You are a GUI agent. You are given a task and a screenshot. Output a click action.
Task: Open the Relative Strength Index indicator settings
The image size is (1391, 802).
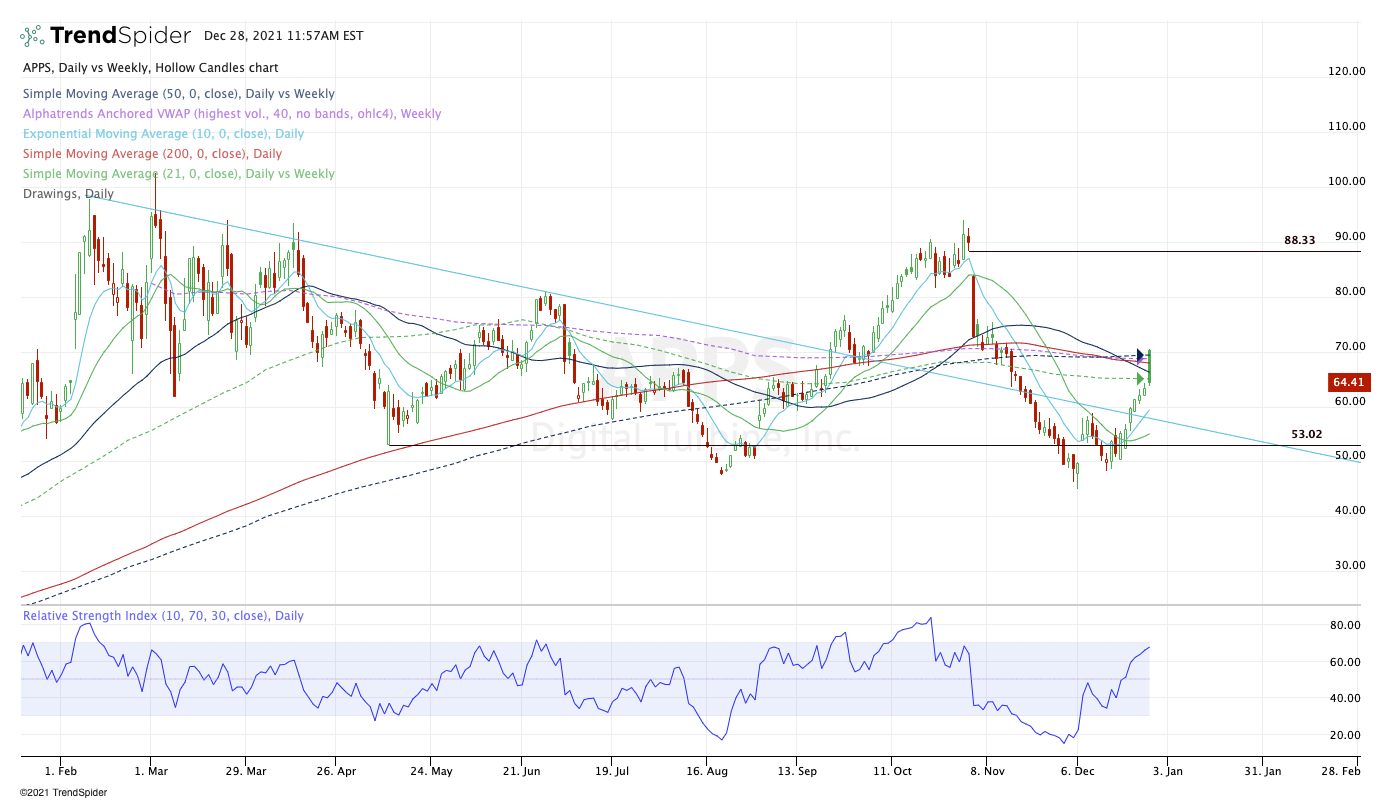[x=163, y=616]
